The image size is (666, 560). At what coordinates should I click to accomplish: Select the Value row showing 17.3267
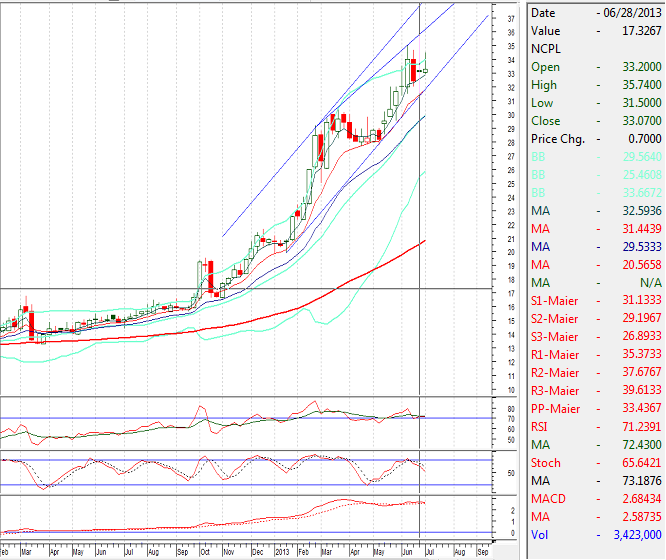595,31
